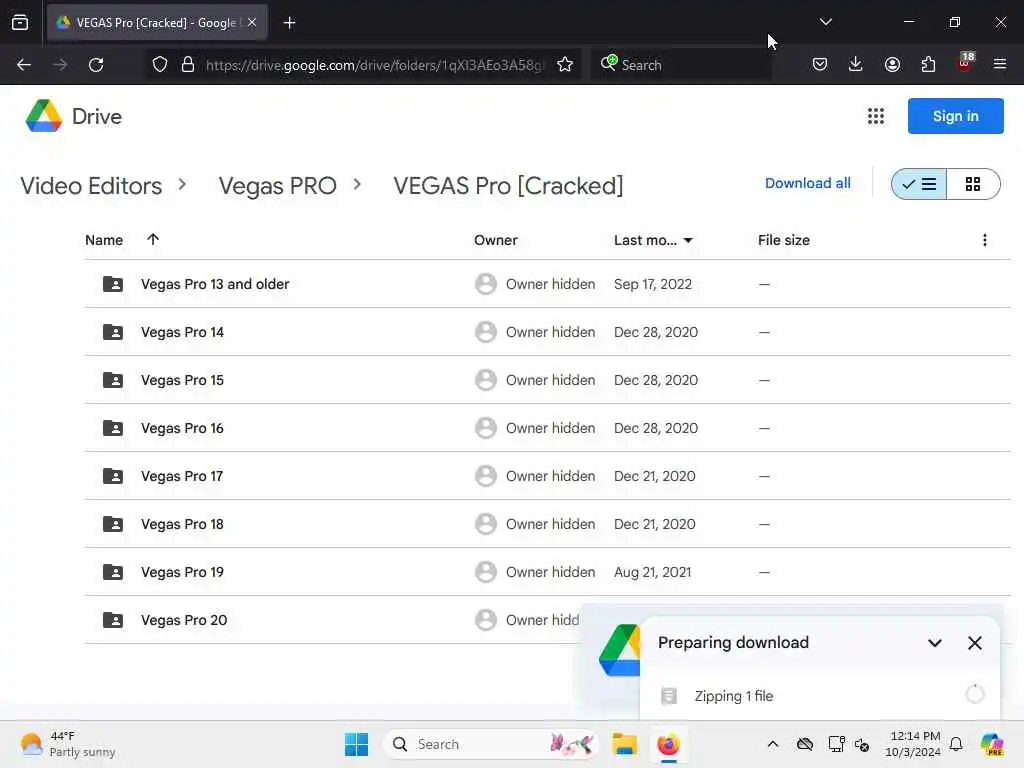Click the date Sep 17, 2022
1024x768 pixels.
652,284
